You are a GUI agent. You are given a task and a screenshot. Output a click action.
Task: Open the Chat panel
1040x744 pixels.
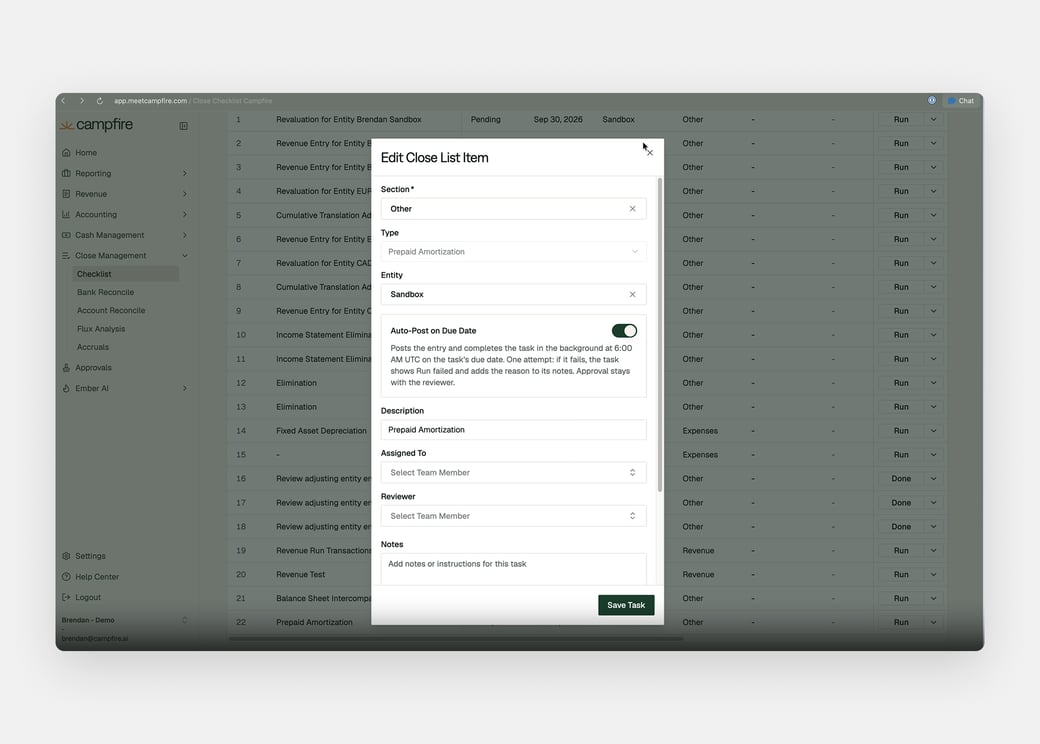point(961,101)
